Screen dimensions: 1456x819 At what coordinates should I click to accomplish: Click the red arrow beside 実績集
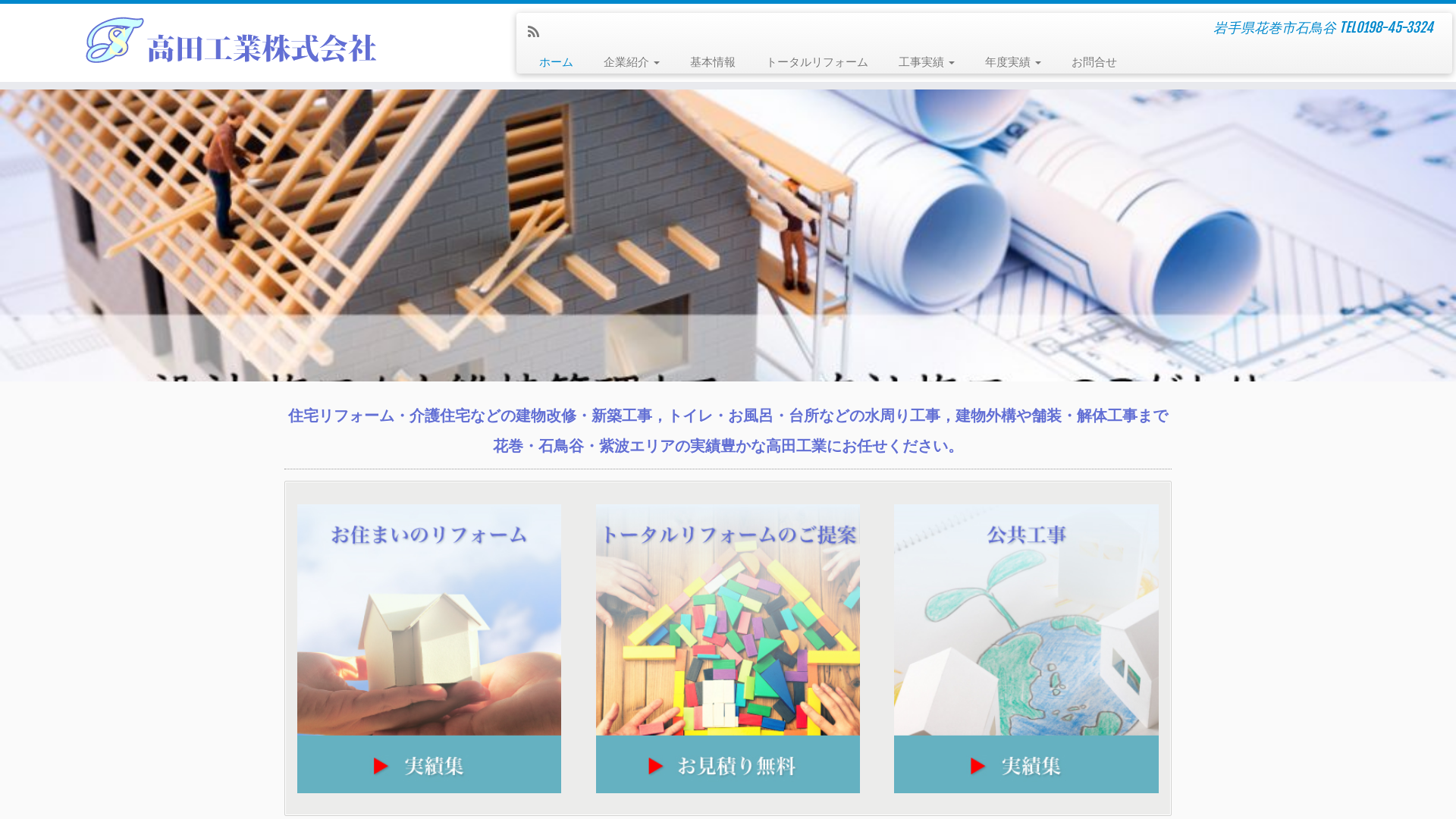click(380, 766)
